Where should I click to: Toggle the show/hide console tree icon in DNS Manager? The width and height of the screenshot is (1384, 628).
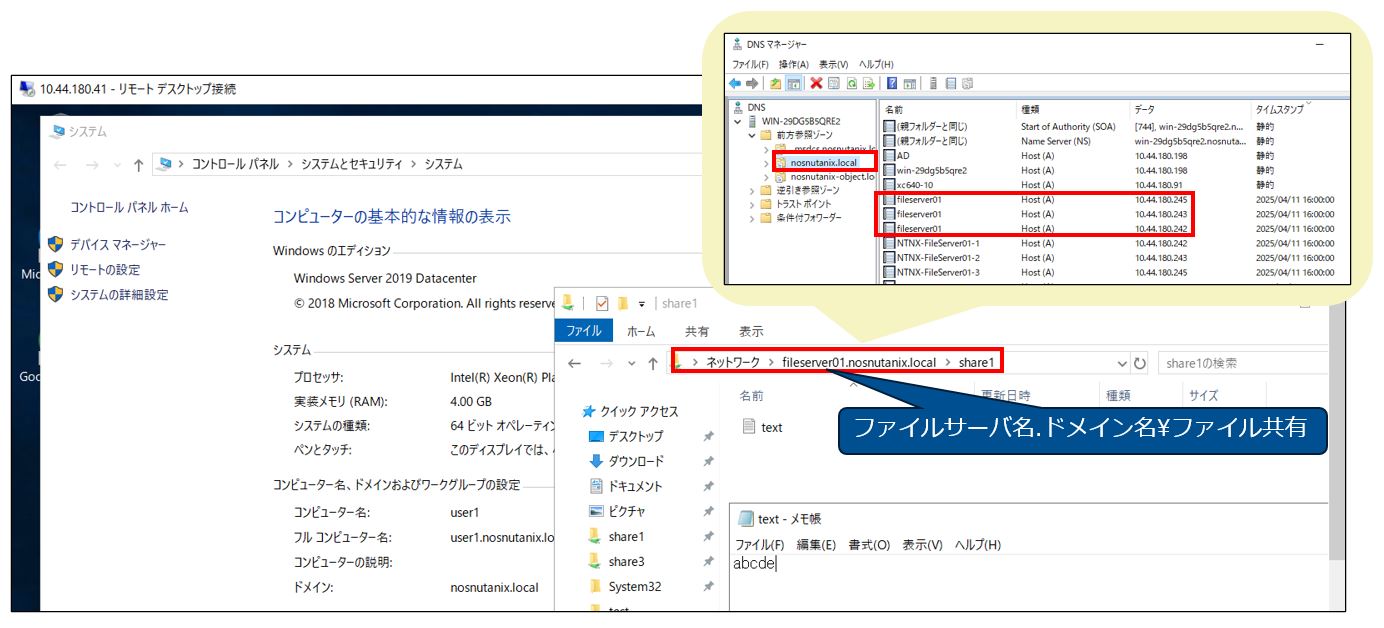(x=793, y=83)
